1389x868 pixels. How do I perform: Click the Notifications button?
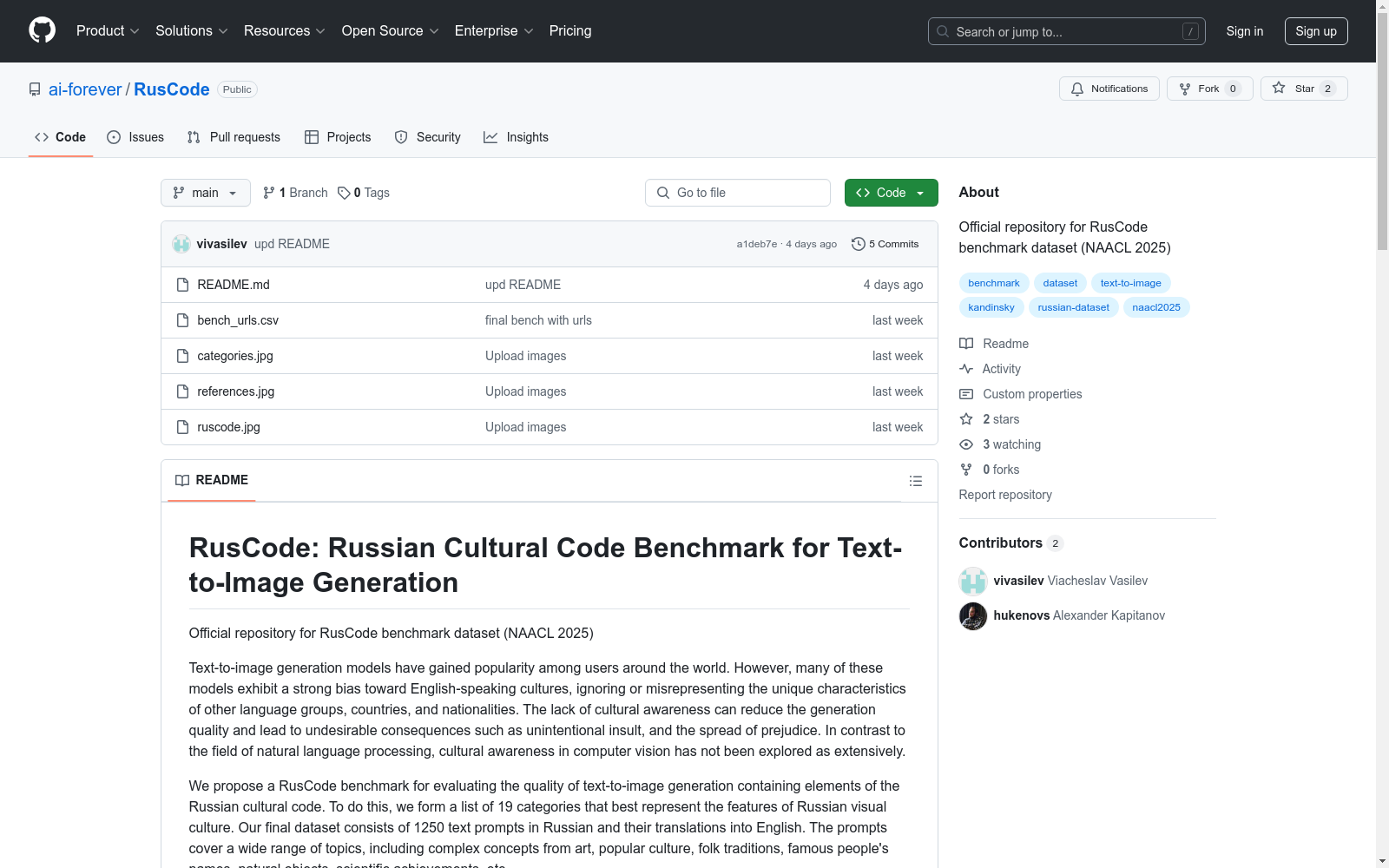click(x=1109, y=89)
